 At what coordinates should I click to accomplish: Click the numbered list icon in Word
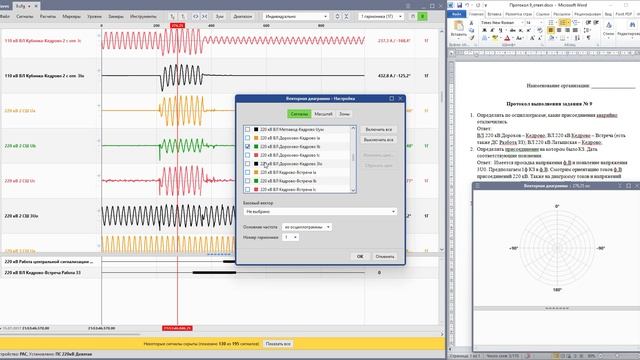tap(562, 22)
